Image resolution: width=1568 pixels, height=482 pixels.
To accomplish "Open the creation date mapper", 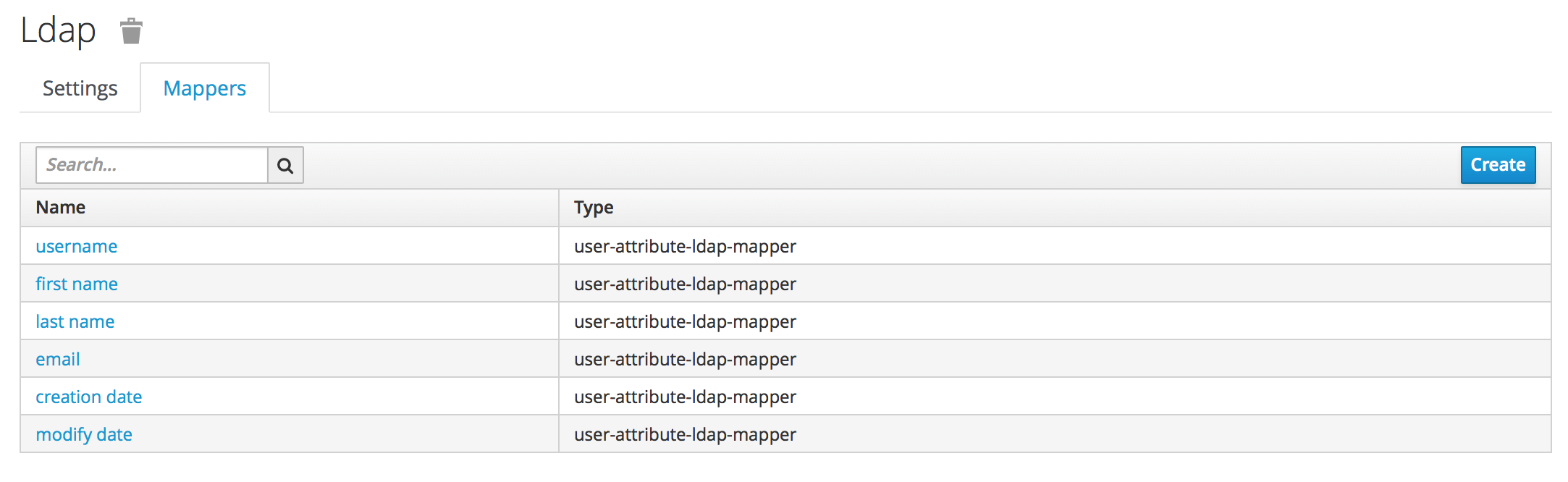I will (x=89, y=397).
